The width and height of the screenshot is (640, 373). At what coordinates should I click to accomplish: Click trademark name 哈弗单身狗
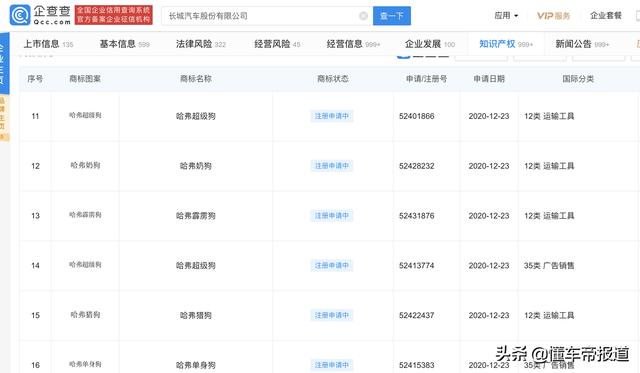point(196,365)
